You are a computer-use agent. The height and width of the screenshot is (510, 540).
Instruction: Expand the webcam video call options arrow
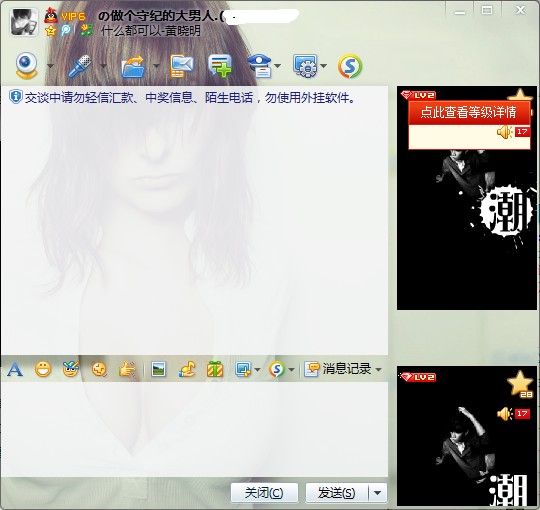tap(50, 66)
